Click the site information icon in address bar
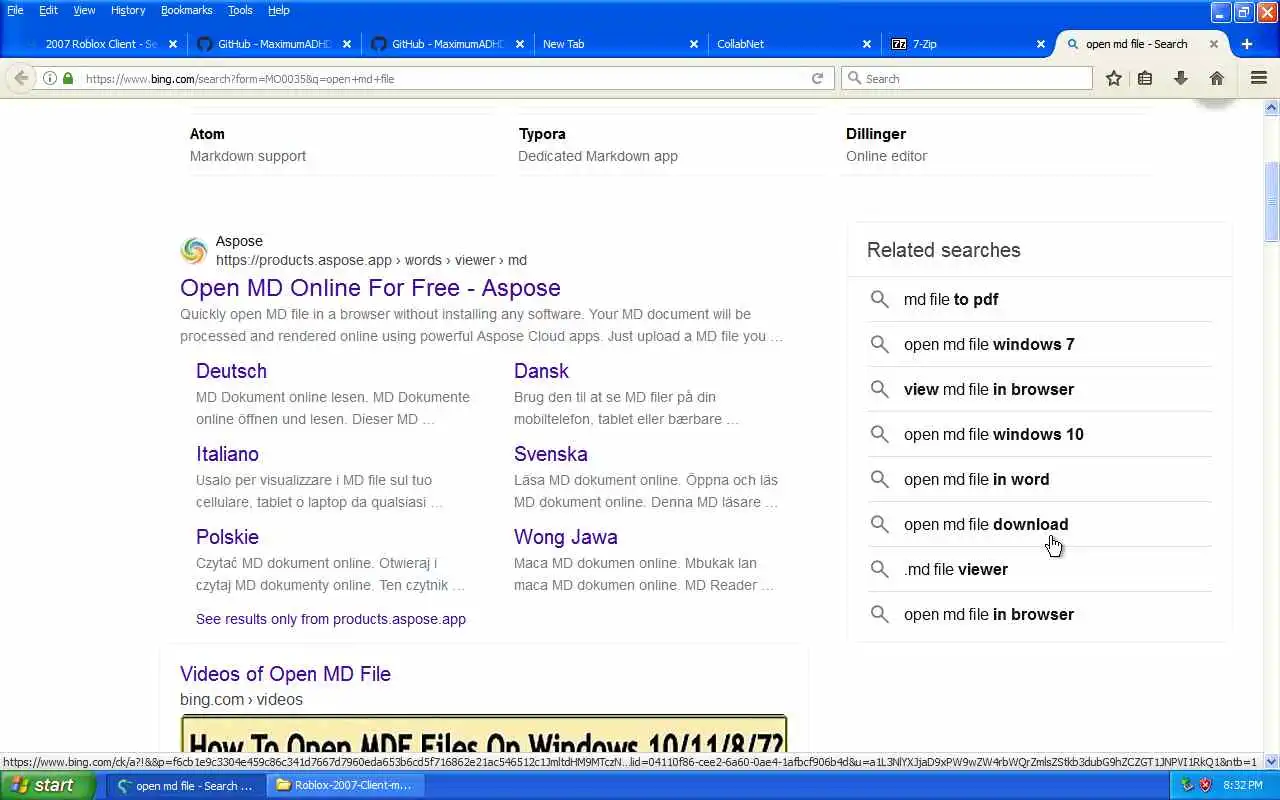The width and height of the screenshot is (1280, 800). (x=49, y=78)
